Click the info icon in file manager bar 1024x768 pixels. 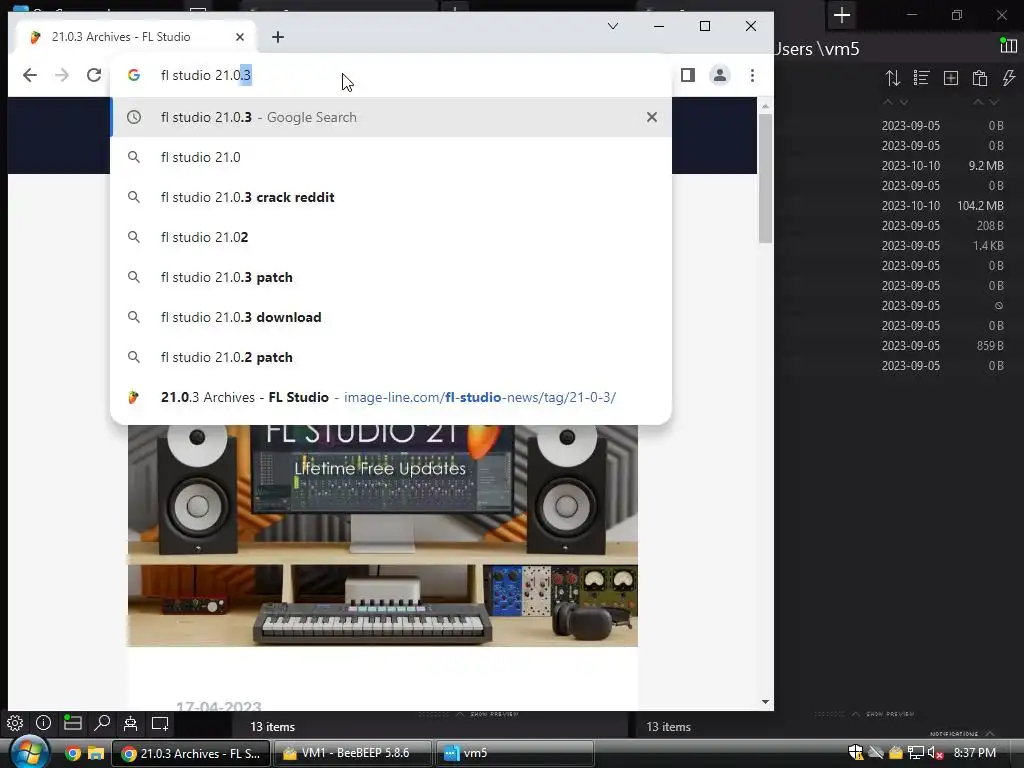click(44, 723)
